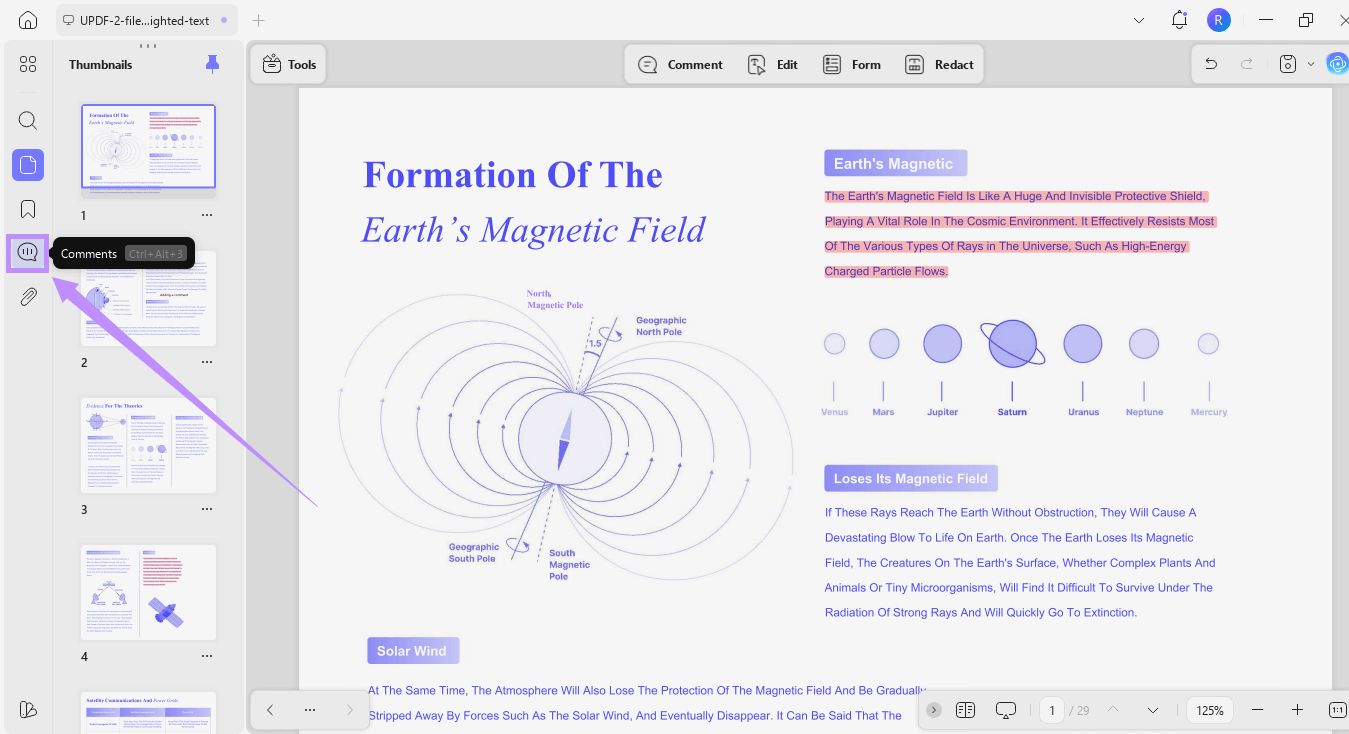The width and height of the screenshot is (1349, 734).
Task: Click the Saturn planet label
Action: pyautogui.click(x=1012, y=412)
